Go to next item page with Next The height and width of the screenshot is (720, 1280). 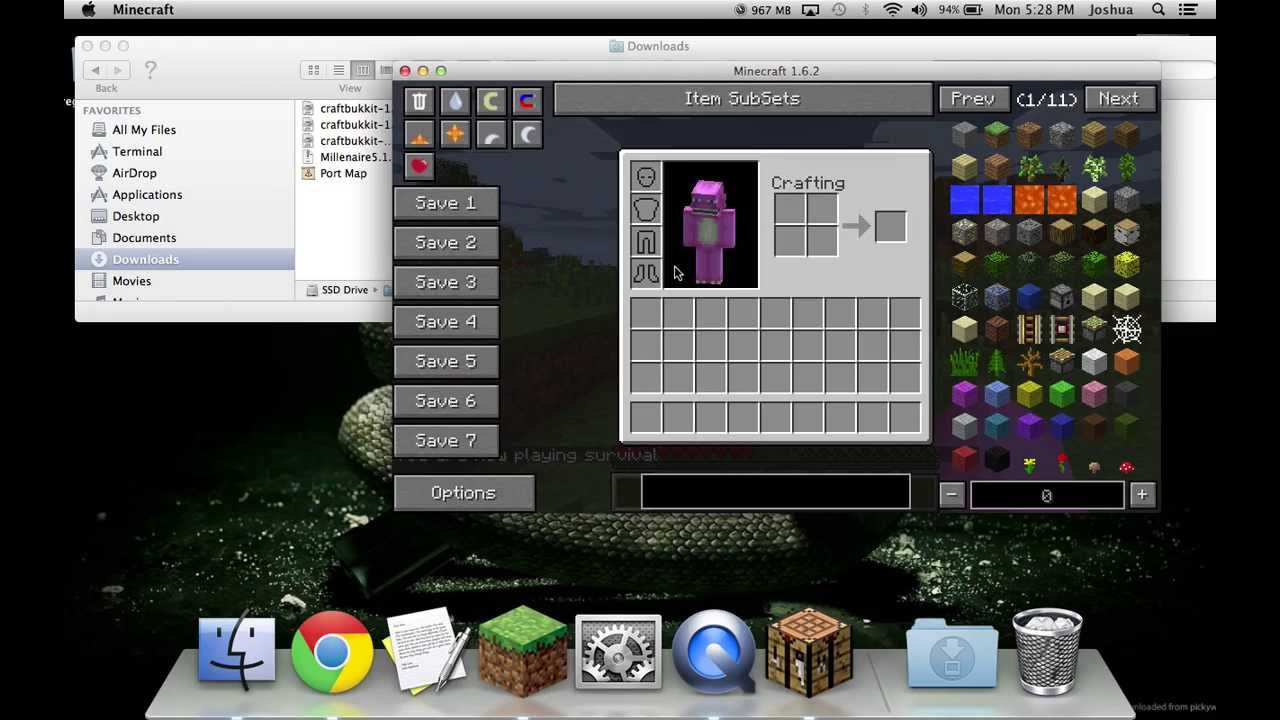(x=1119, y=99)
